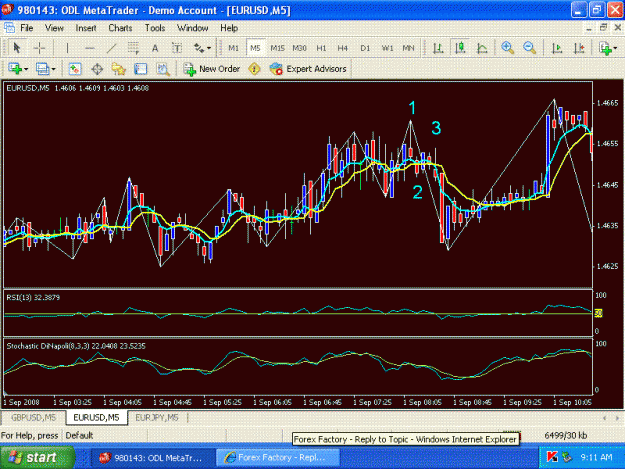The width and height of the screenshot is (625, 469).
Task: Switch timeframe to H1
Action: tap(321, 48)
